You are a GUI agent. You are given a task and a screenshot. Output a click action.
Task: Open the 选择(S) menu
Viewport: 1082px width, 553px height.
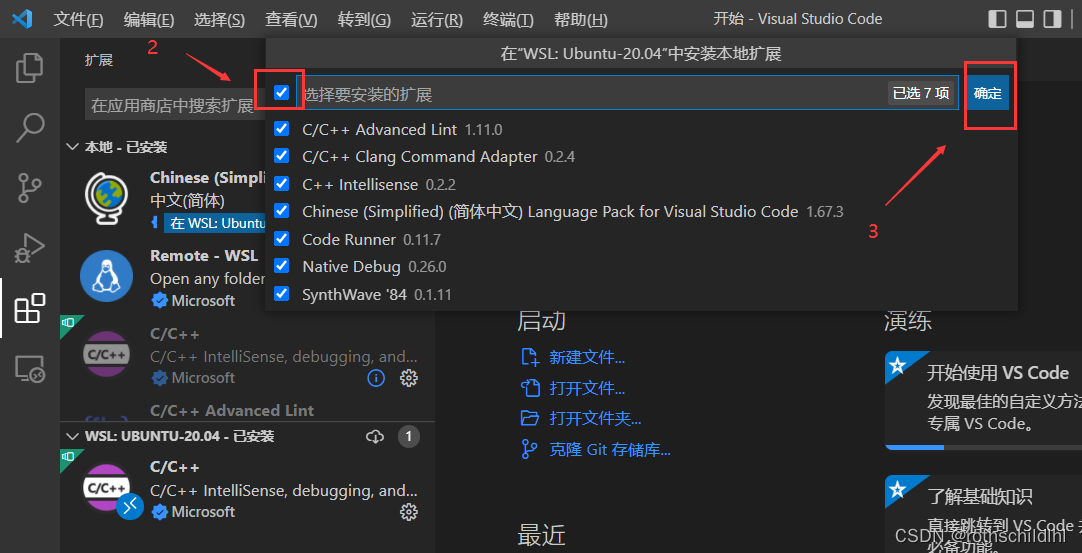[x=219, y=19]
